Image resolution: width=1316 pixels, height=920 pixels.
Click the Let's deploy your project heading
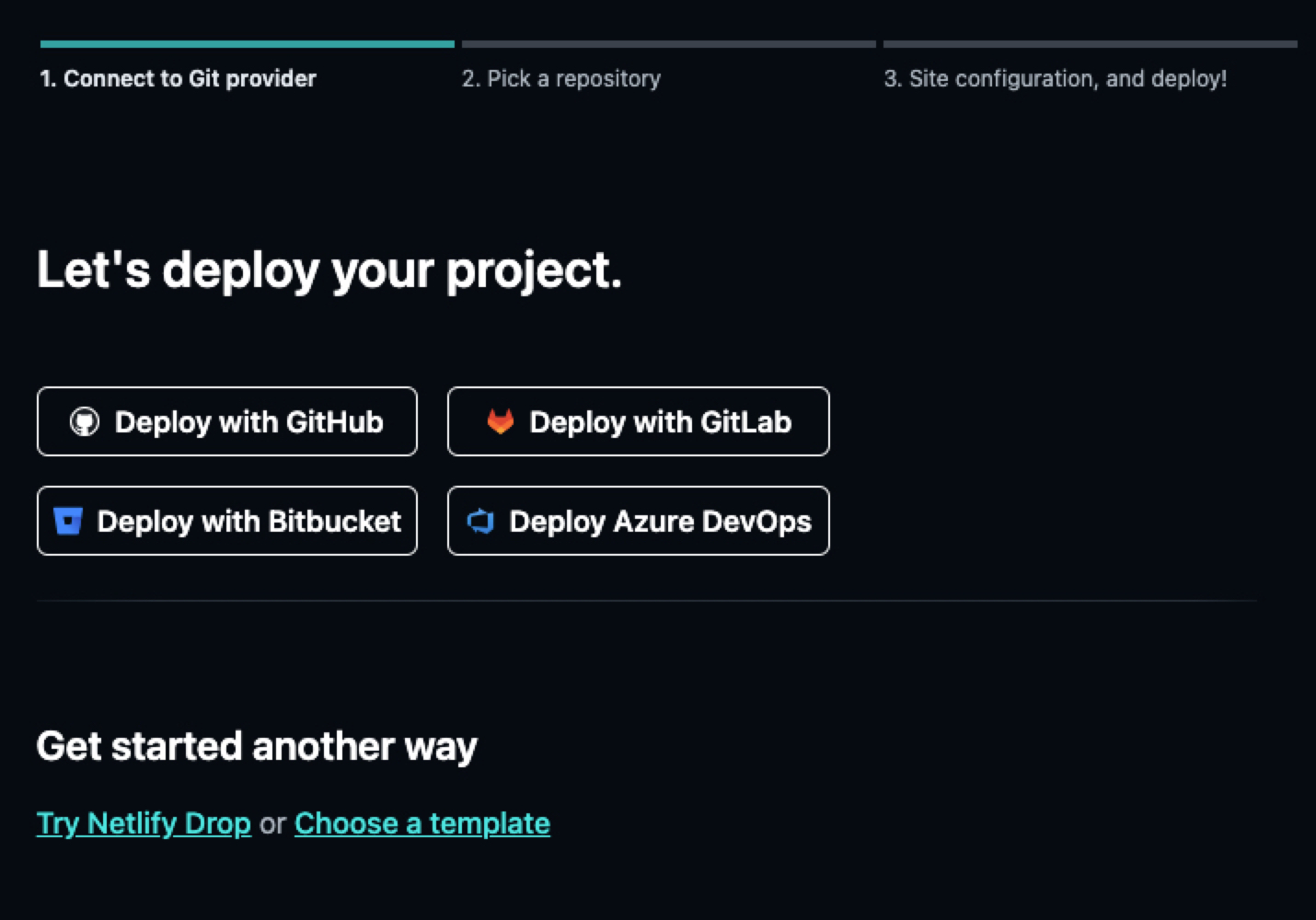click(329, 269)
